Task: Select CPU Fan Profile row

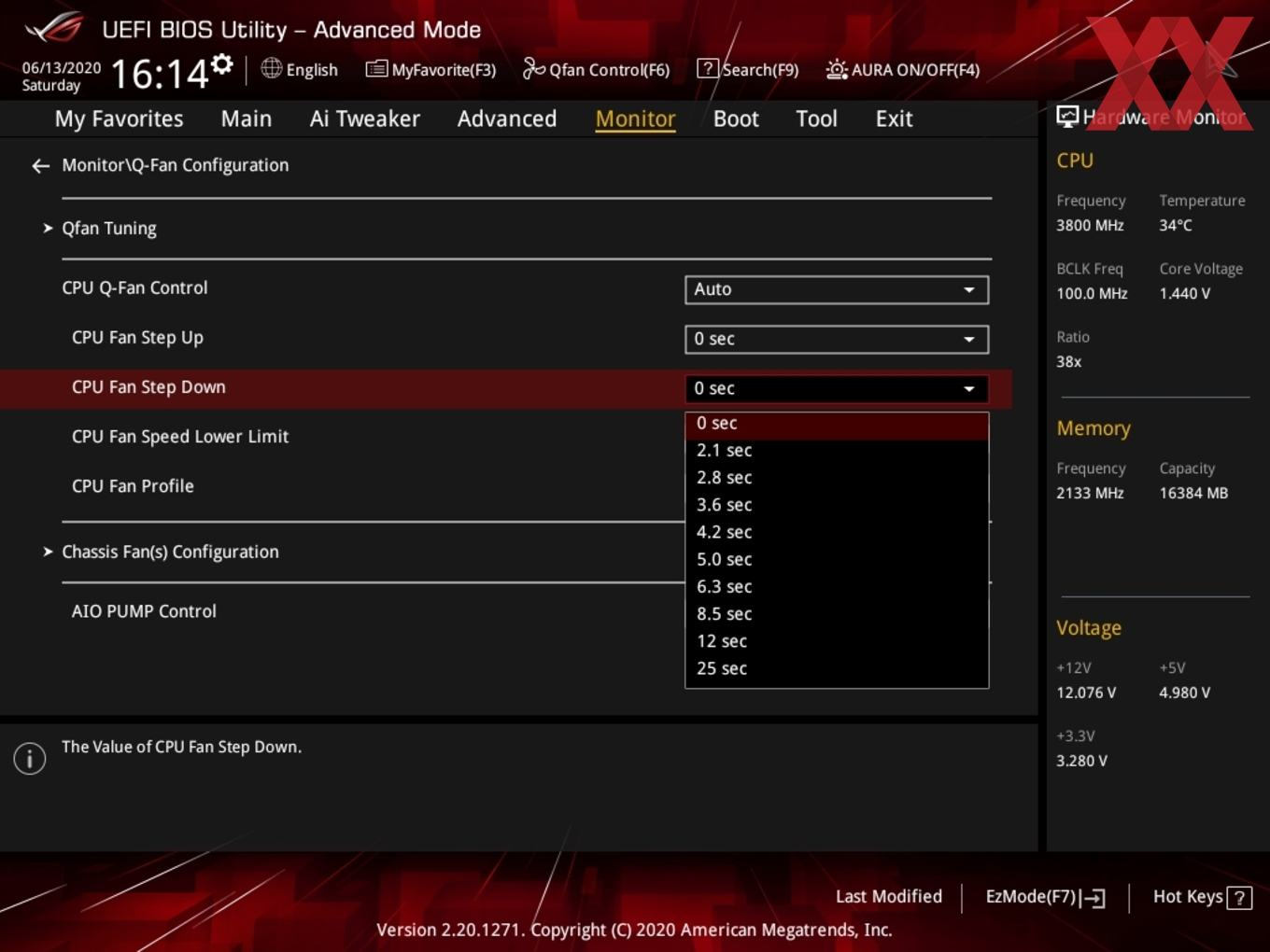Action: point(133,486)
